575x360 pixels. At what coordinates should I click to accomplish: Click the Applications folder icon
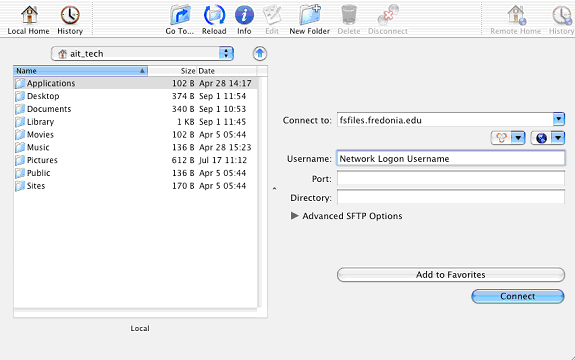20,84
